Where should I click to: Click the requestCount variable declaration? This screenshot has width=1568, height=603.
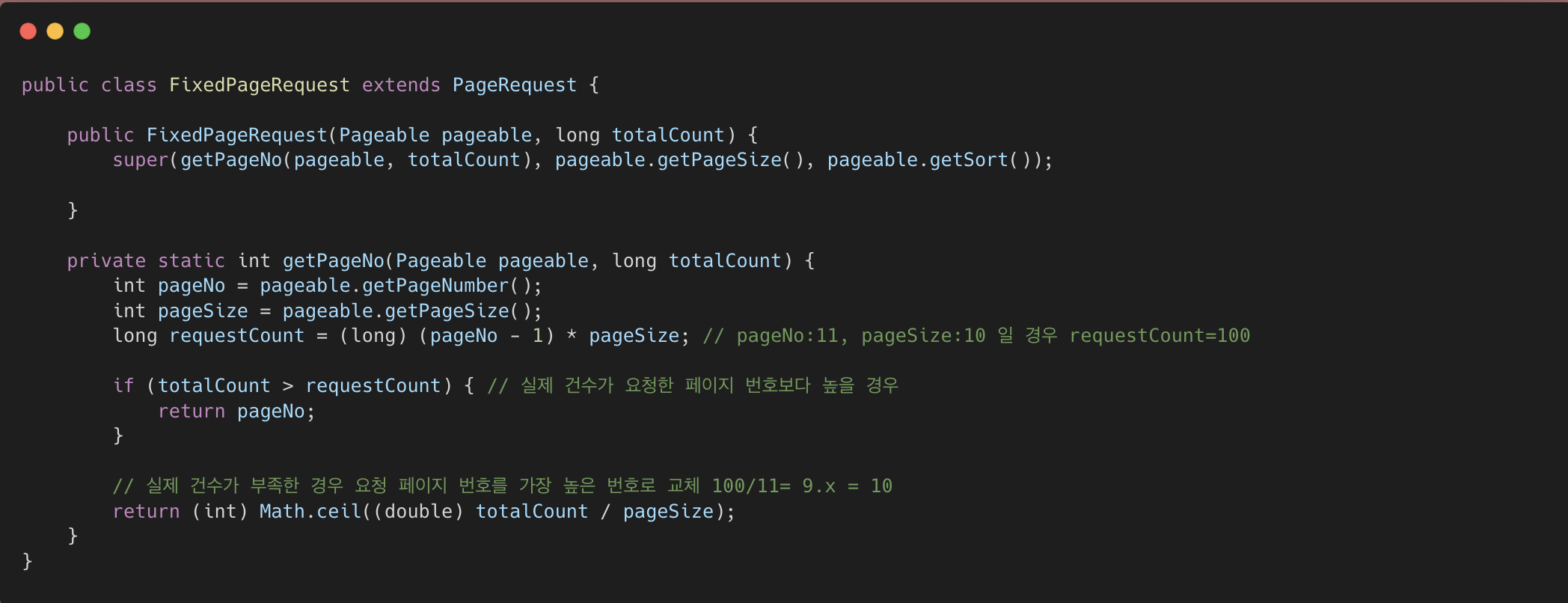click(236, 336)
